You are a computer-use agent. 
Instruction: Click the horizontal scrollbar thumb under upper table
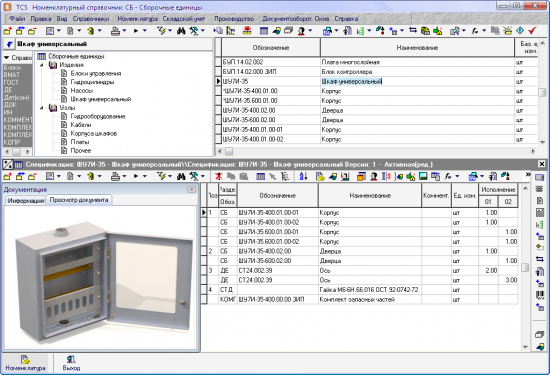click(x=229, y=151)
